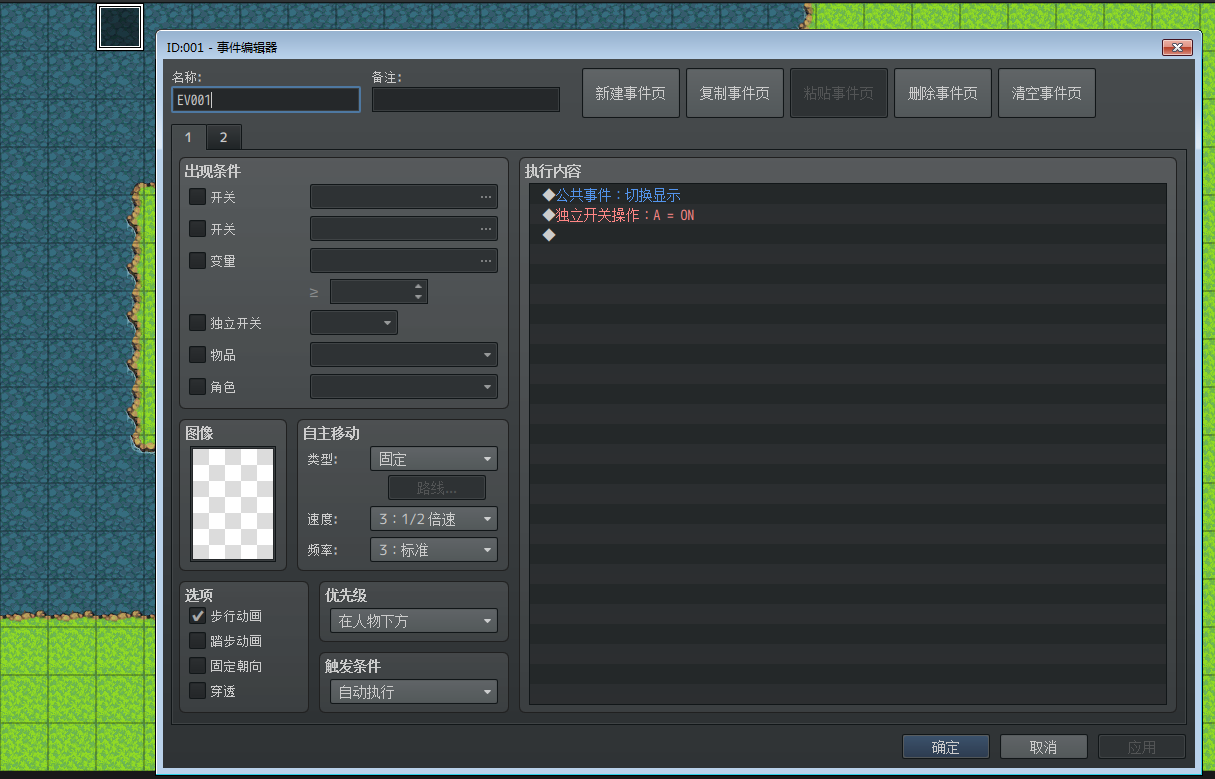Click the 复制事件页 button
This screenshot has height=779, width=1215.
tap(735, 93)
